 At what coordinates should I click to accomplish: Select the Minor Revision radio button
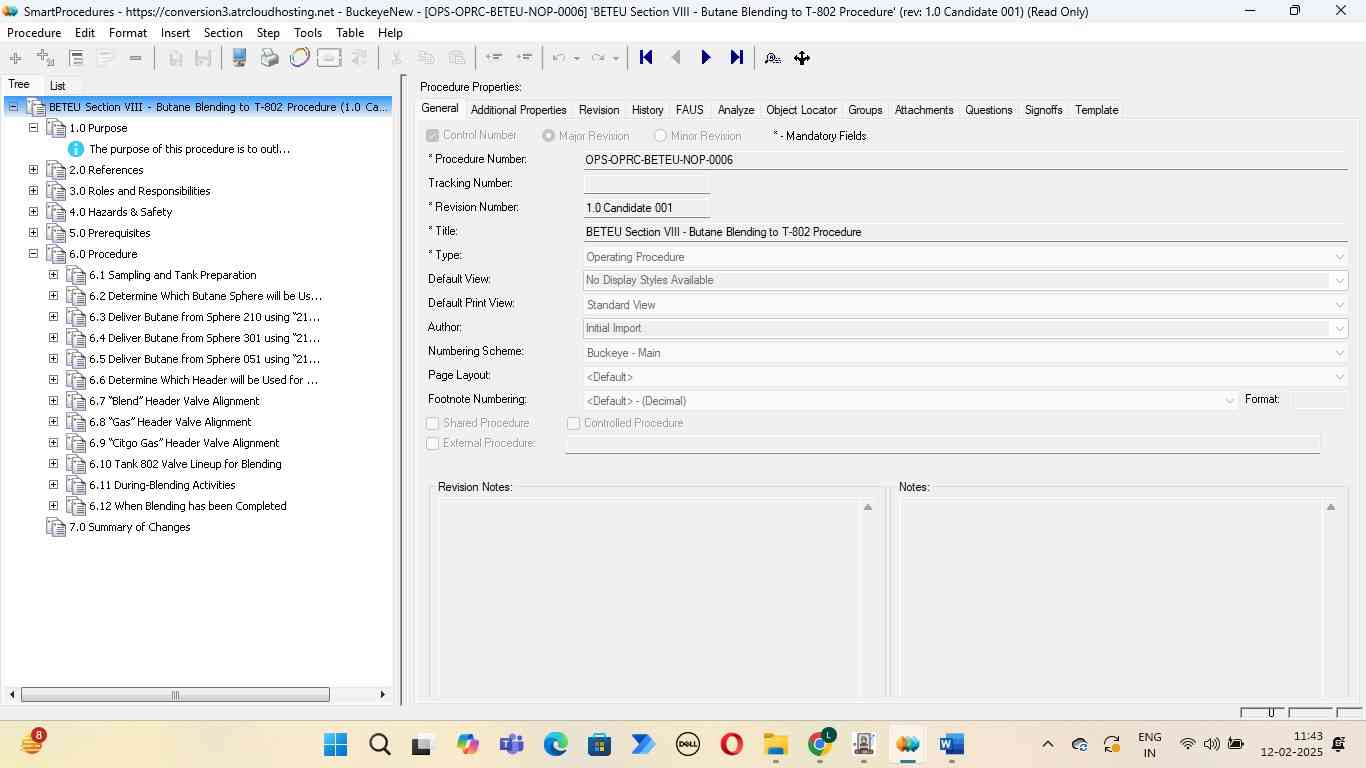pyautogui.click(x=660, y=136)
